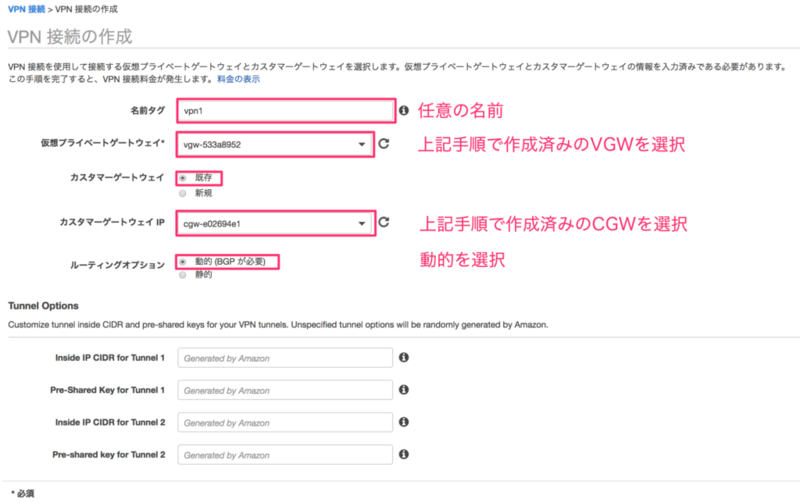Click the VPN 接続の作成 page heading

pos(70,37)
